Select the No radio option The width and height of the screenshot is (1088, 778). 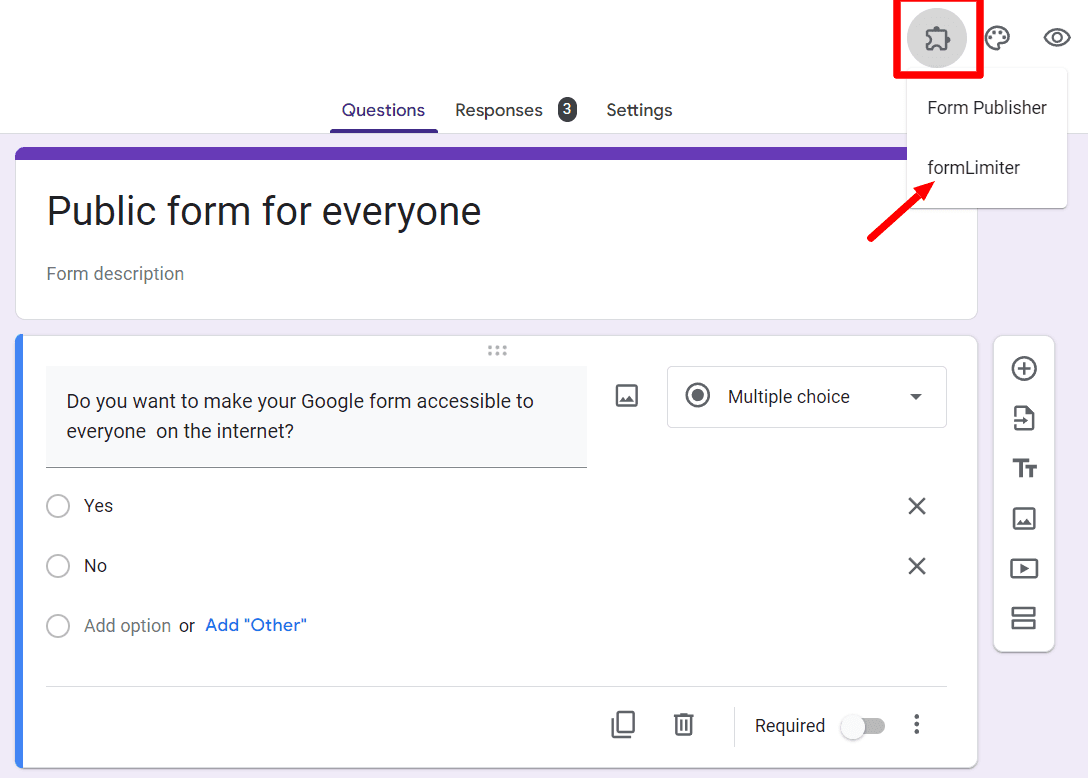tap(58, 566)
